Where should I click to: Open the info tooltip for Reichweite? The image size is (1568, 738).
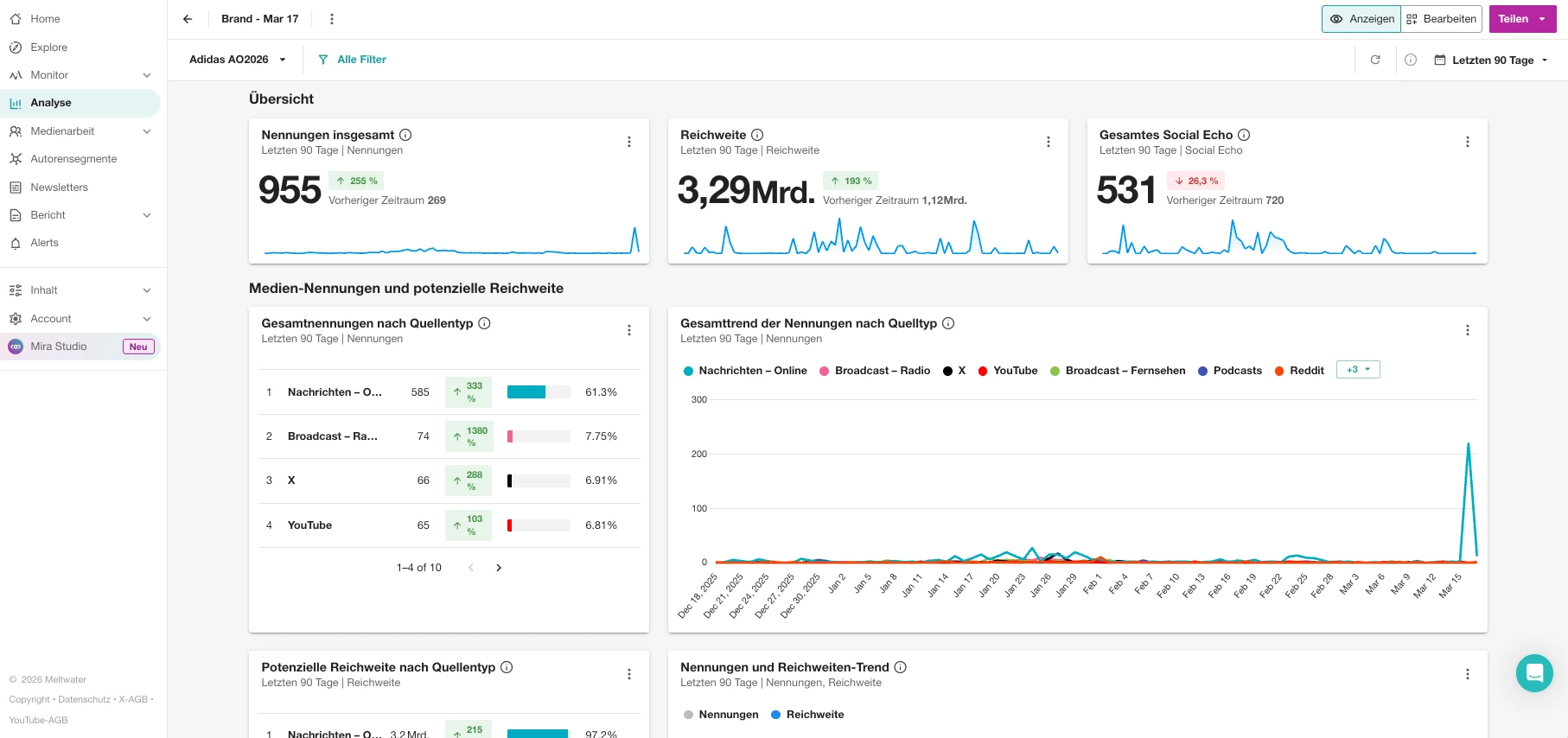[757, 135]
